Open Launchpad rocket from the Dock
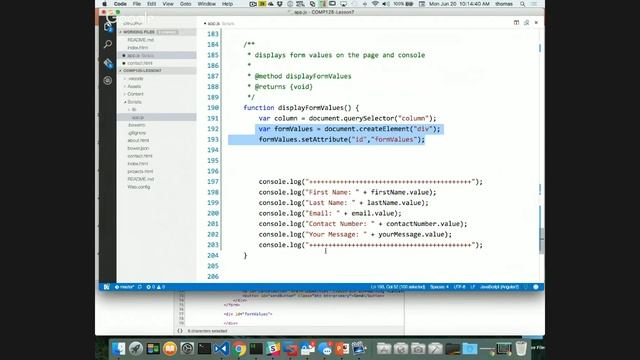This screenshot has width=640, height=360. tap(136, 349)
